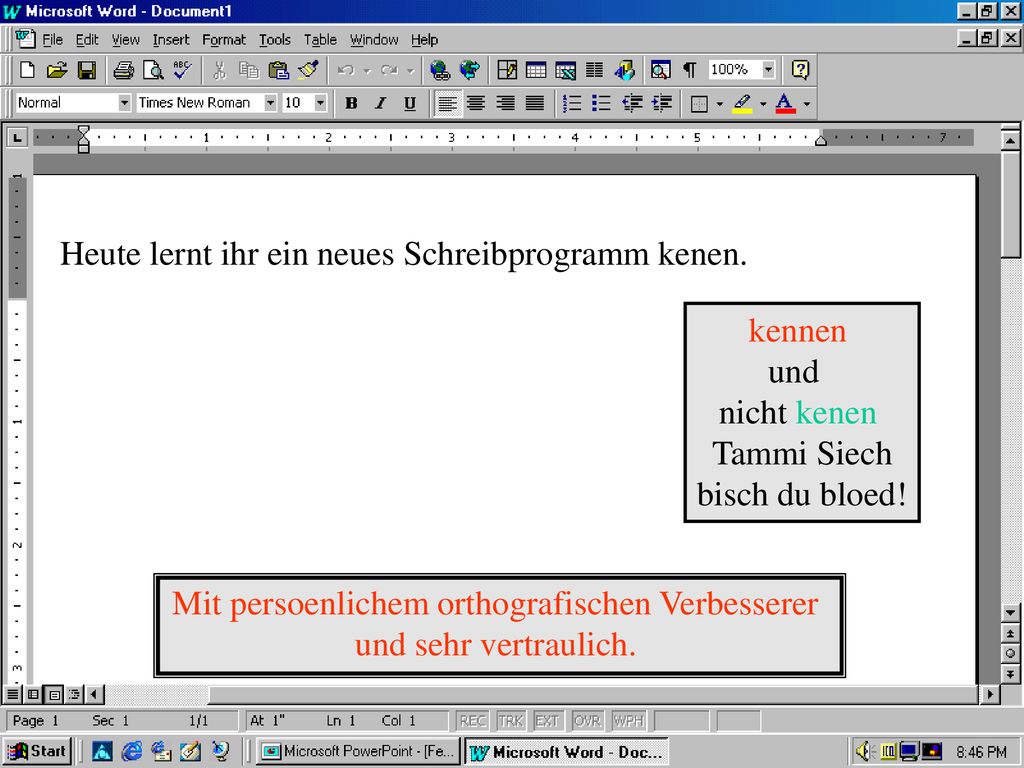Open the zoom percentage dropdown

click(769, 69)
